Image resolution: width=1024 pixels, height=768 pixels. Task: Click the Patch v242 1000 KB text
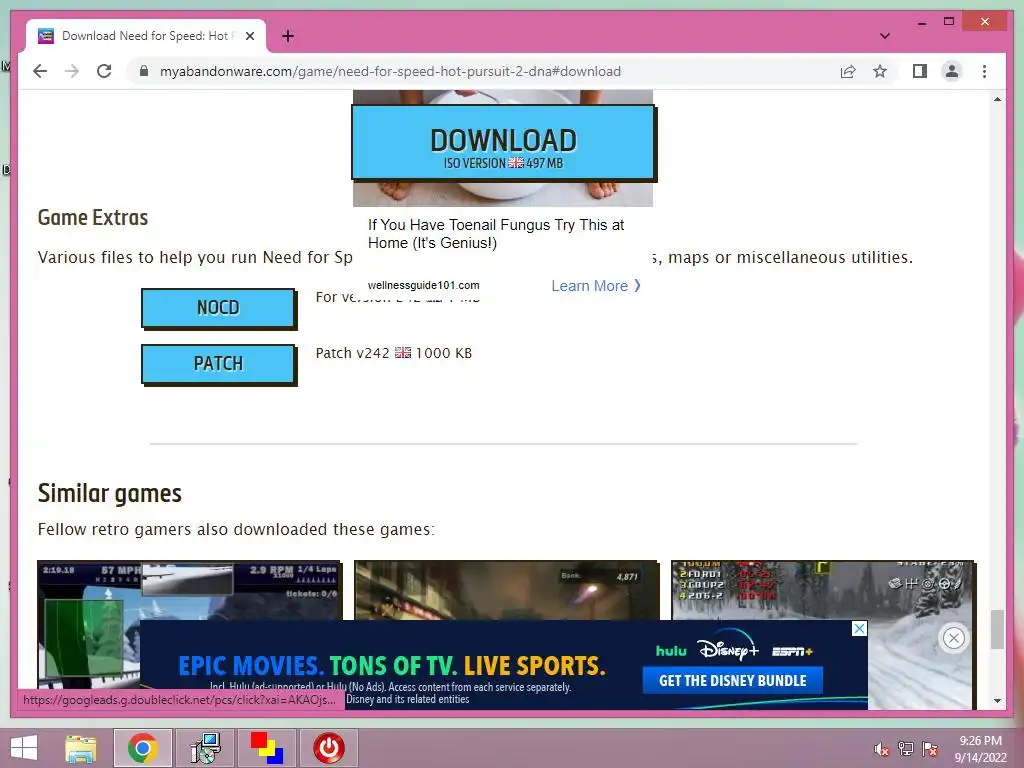(394, 353)
